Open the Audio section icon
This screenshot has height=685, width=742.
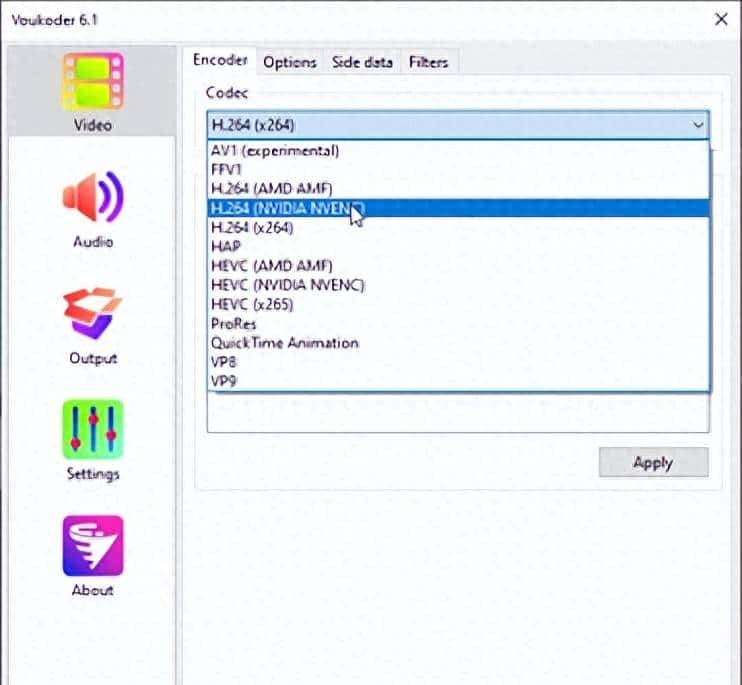pos(93,197)
